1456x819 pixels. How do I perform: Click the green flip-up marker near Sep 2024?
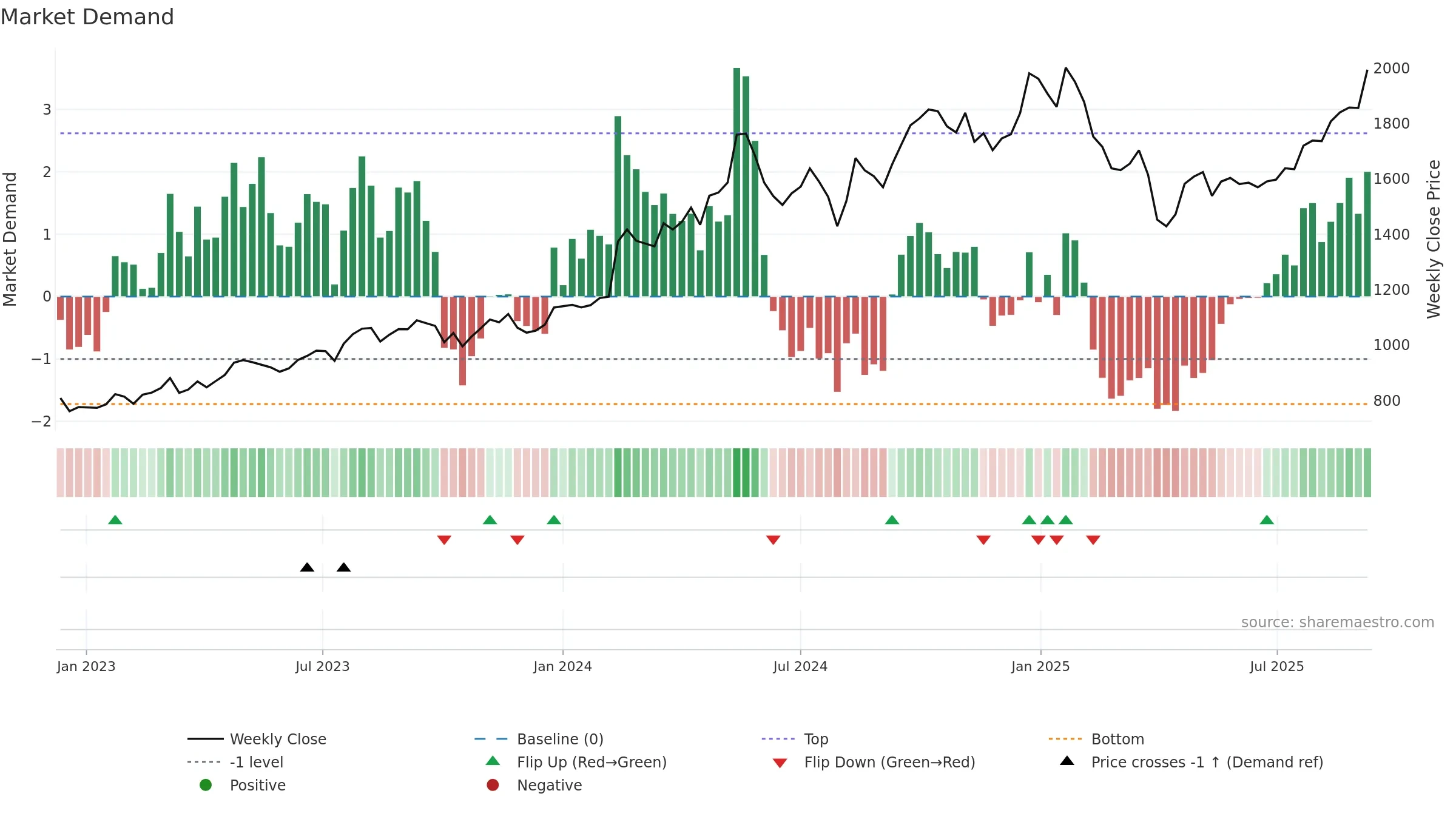892,520
